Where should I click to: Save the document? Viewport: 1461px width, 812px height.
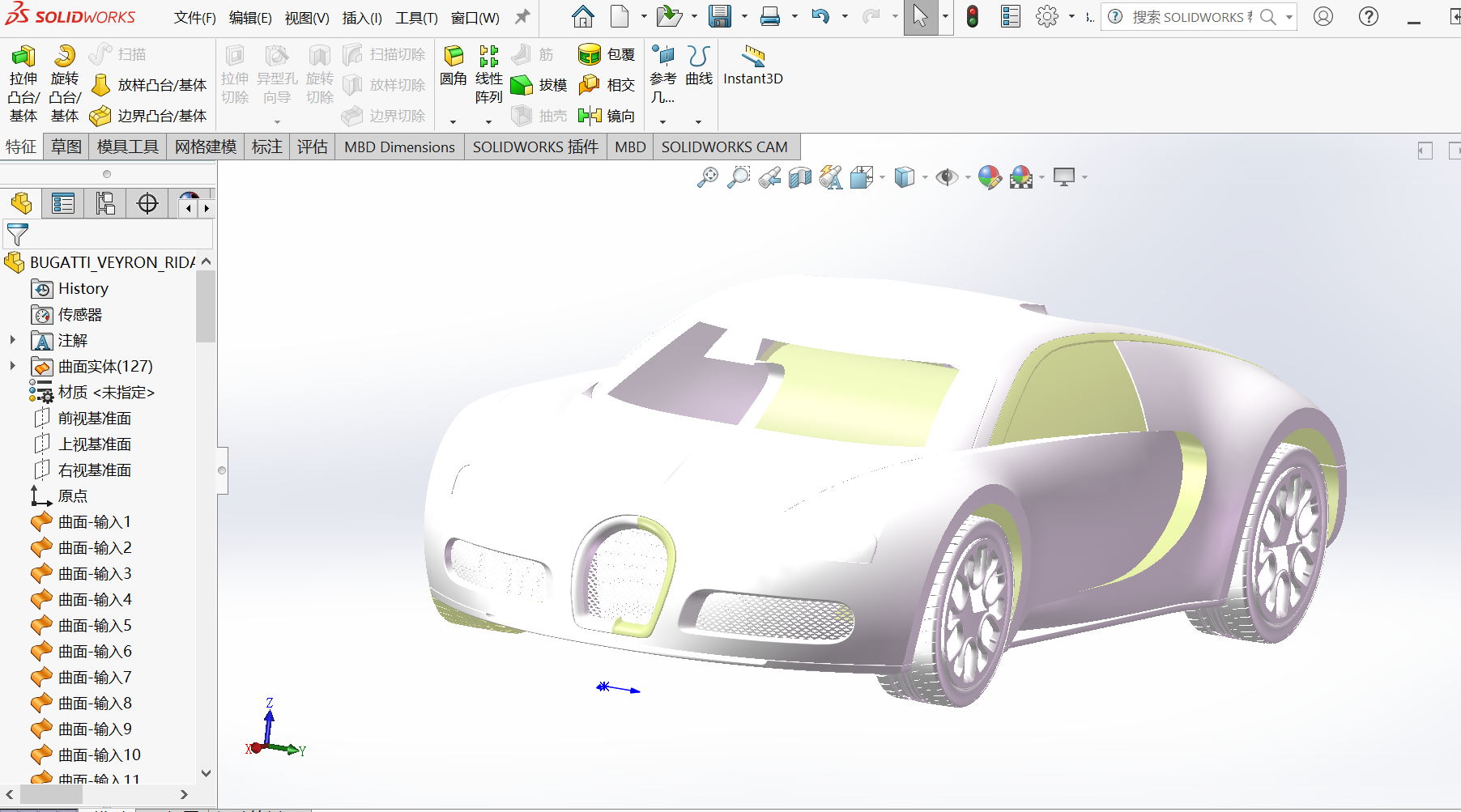tap(719, 16)
